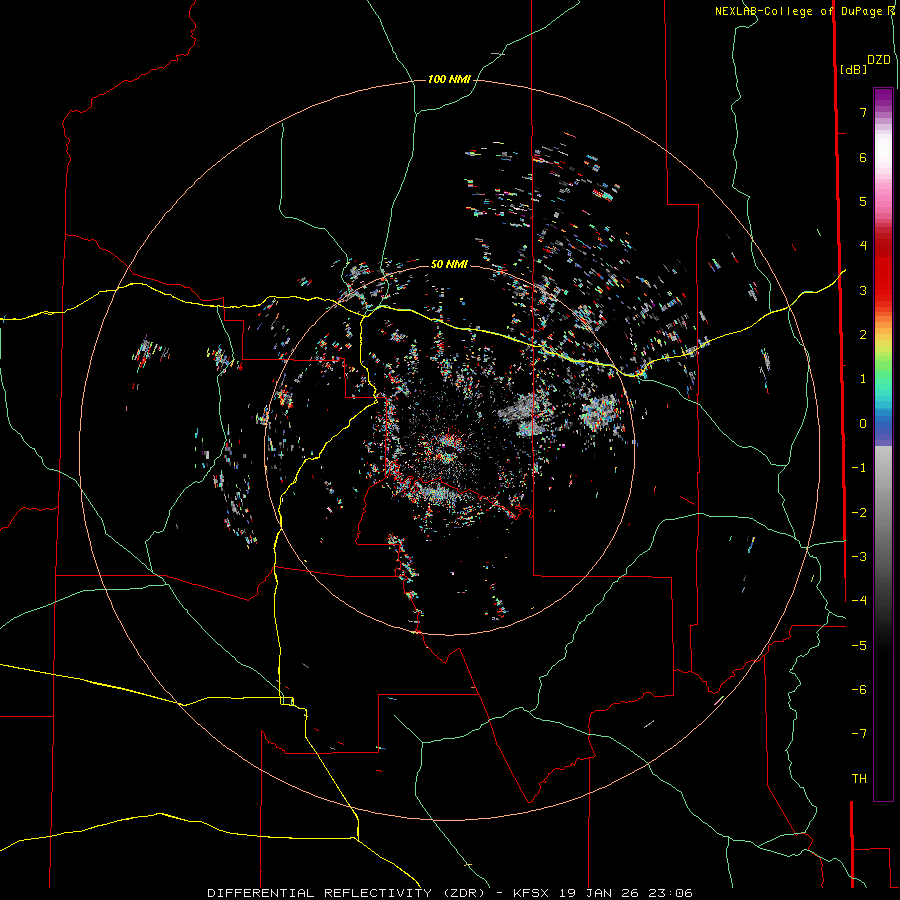900x900 pixels.
Task: Click the -7 value on the color scale
Action: pos(859,734)
